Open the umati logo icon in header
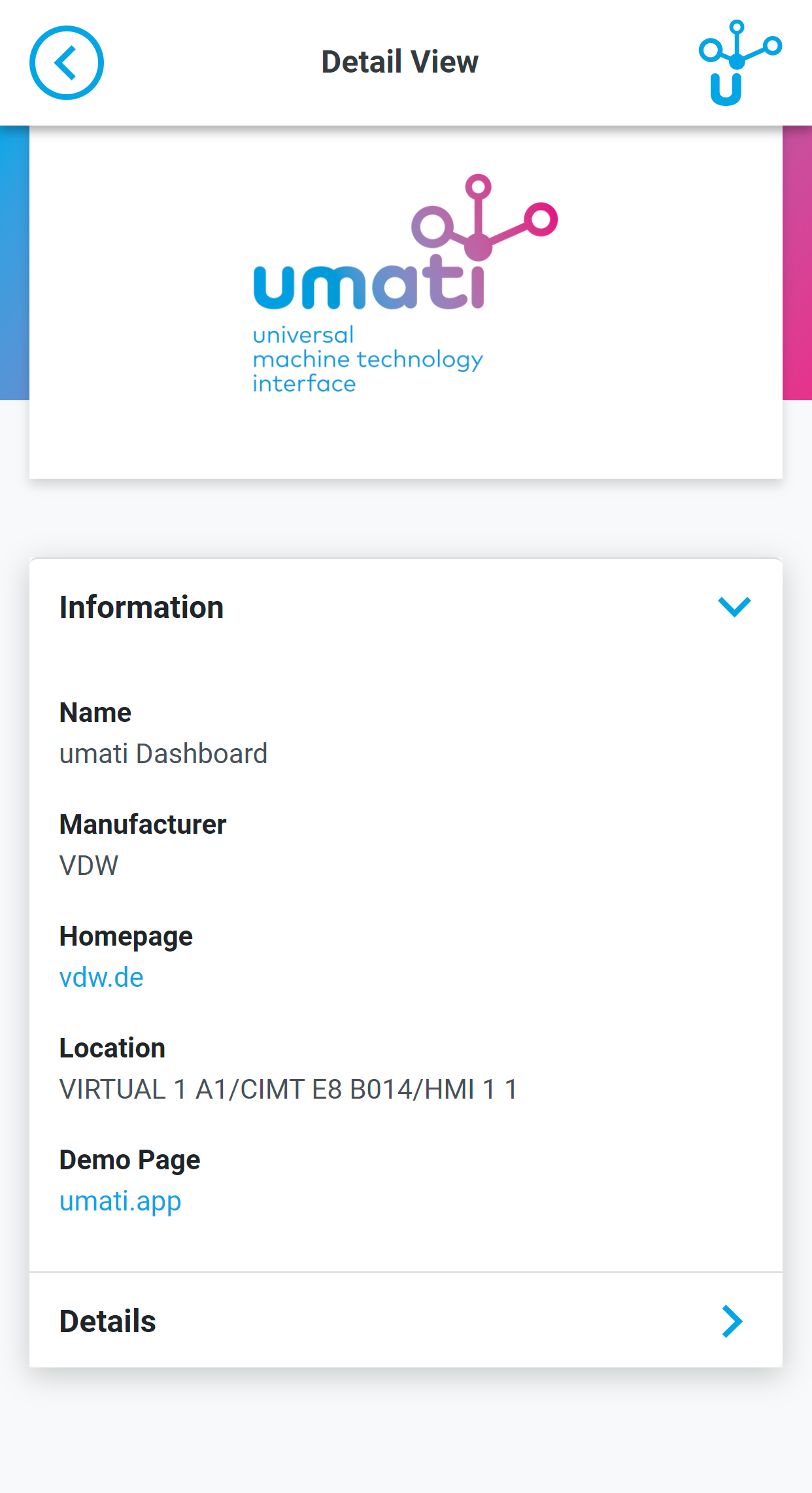 click(740, 63)
